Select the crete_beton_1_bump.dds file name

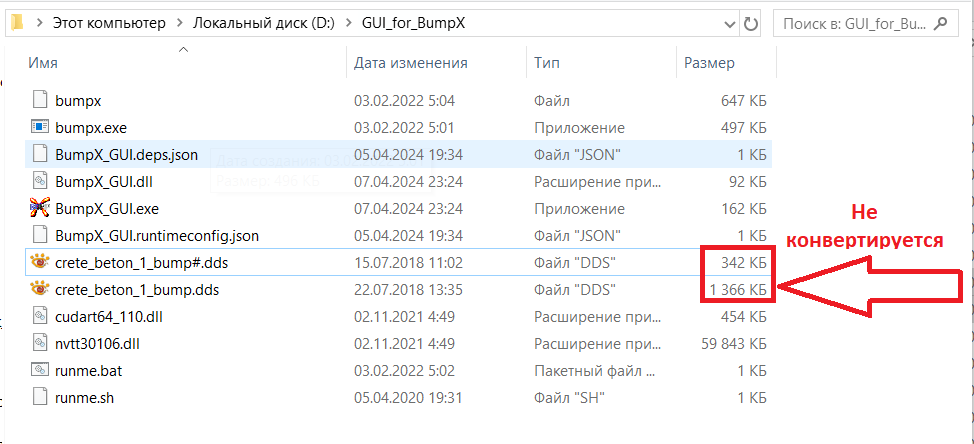137,289
